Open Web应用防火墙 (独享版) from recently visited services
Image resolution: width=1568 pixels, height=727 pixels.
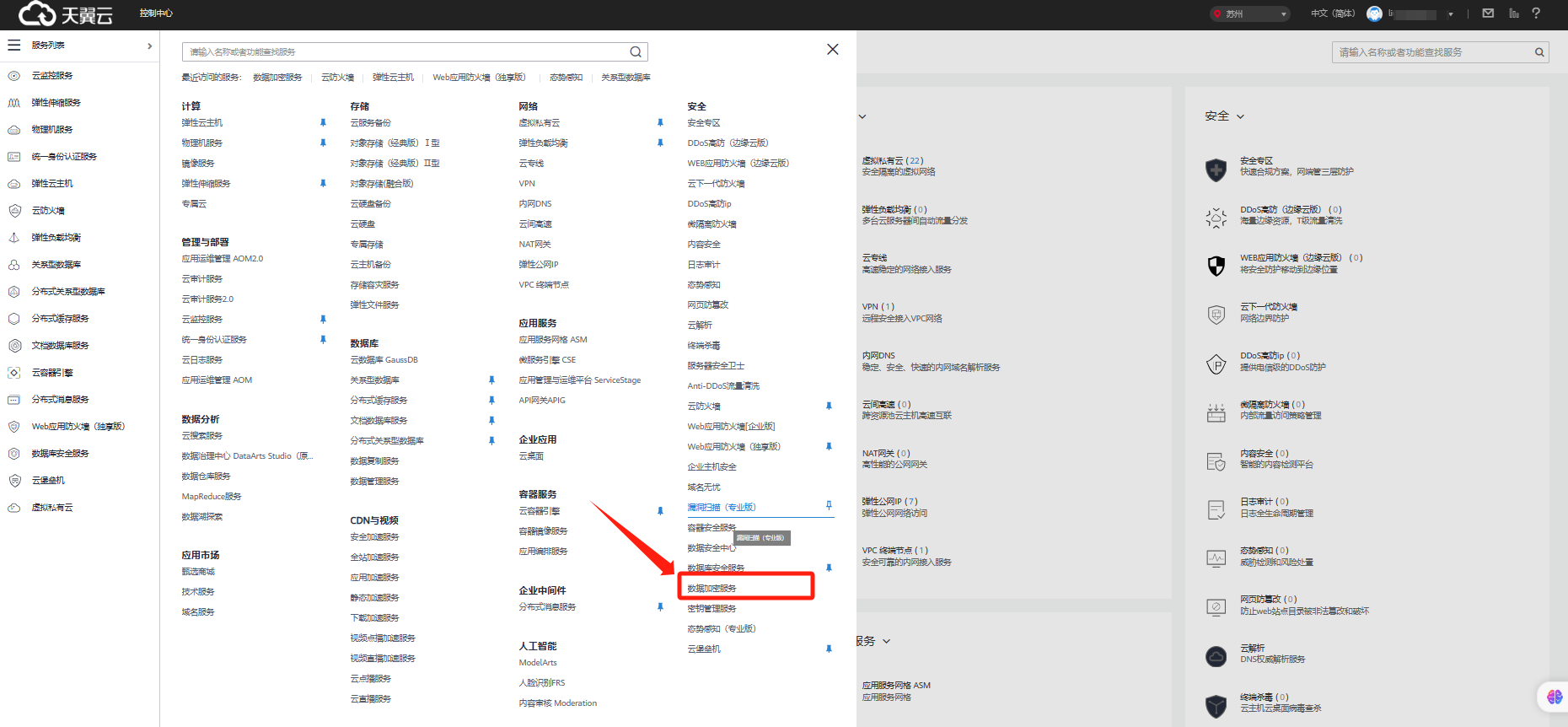479,78
